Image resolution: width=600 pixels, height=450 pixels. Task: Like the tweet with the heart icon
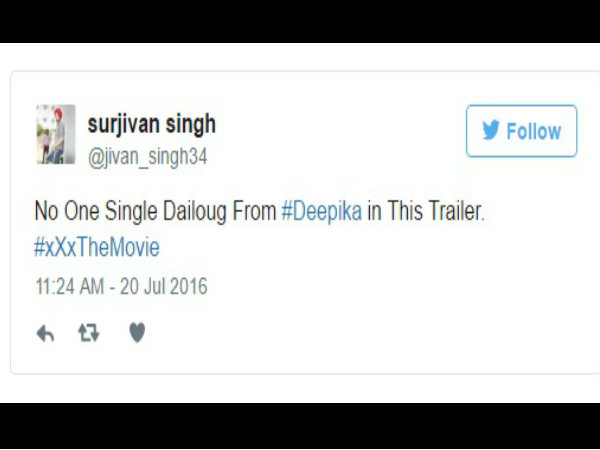(137, 332)
